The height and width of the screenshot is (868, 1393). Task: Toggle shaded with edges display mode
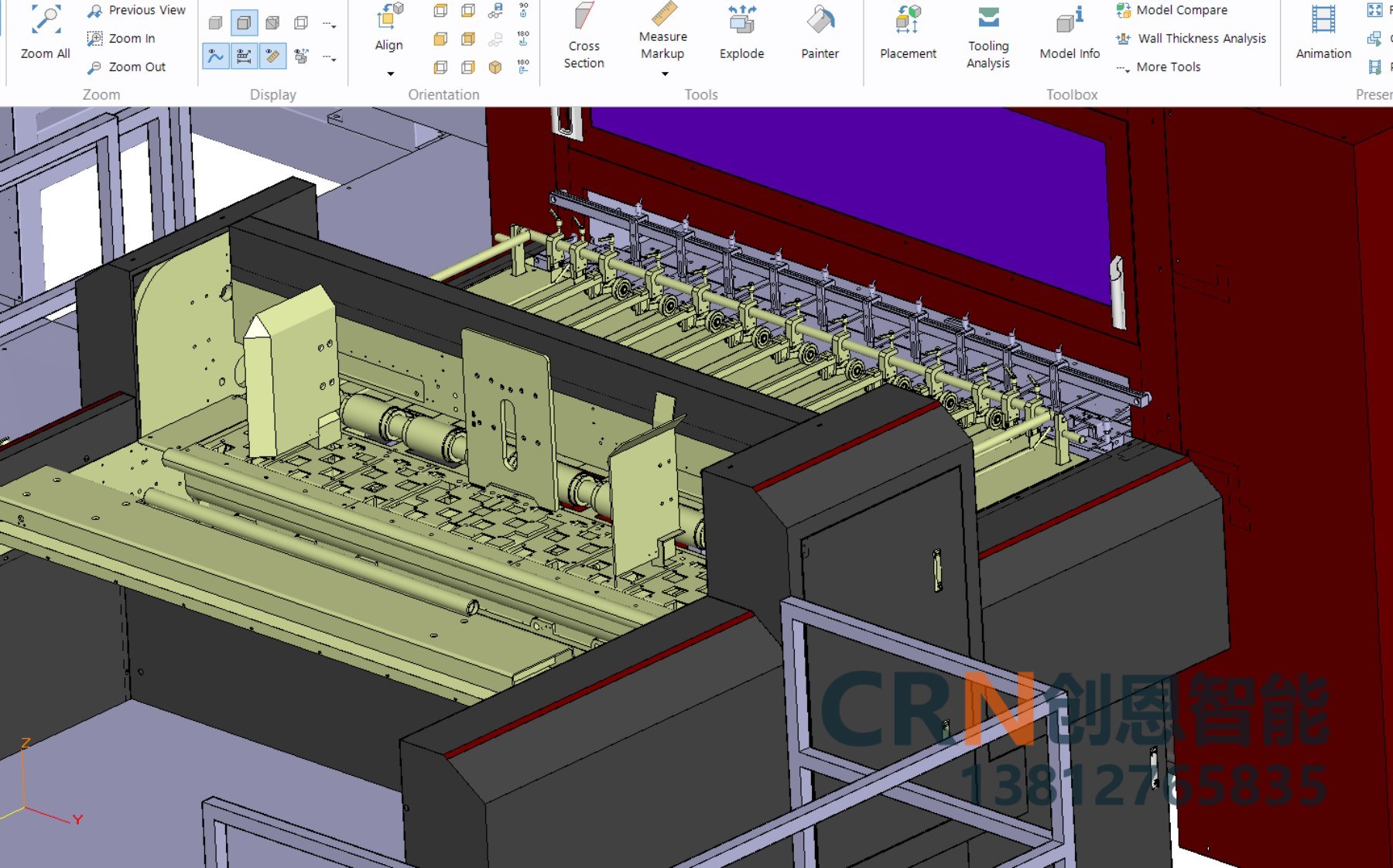point(244,23)
